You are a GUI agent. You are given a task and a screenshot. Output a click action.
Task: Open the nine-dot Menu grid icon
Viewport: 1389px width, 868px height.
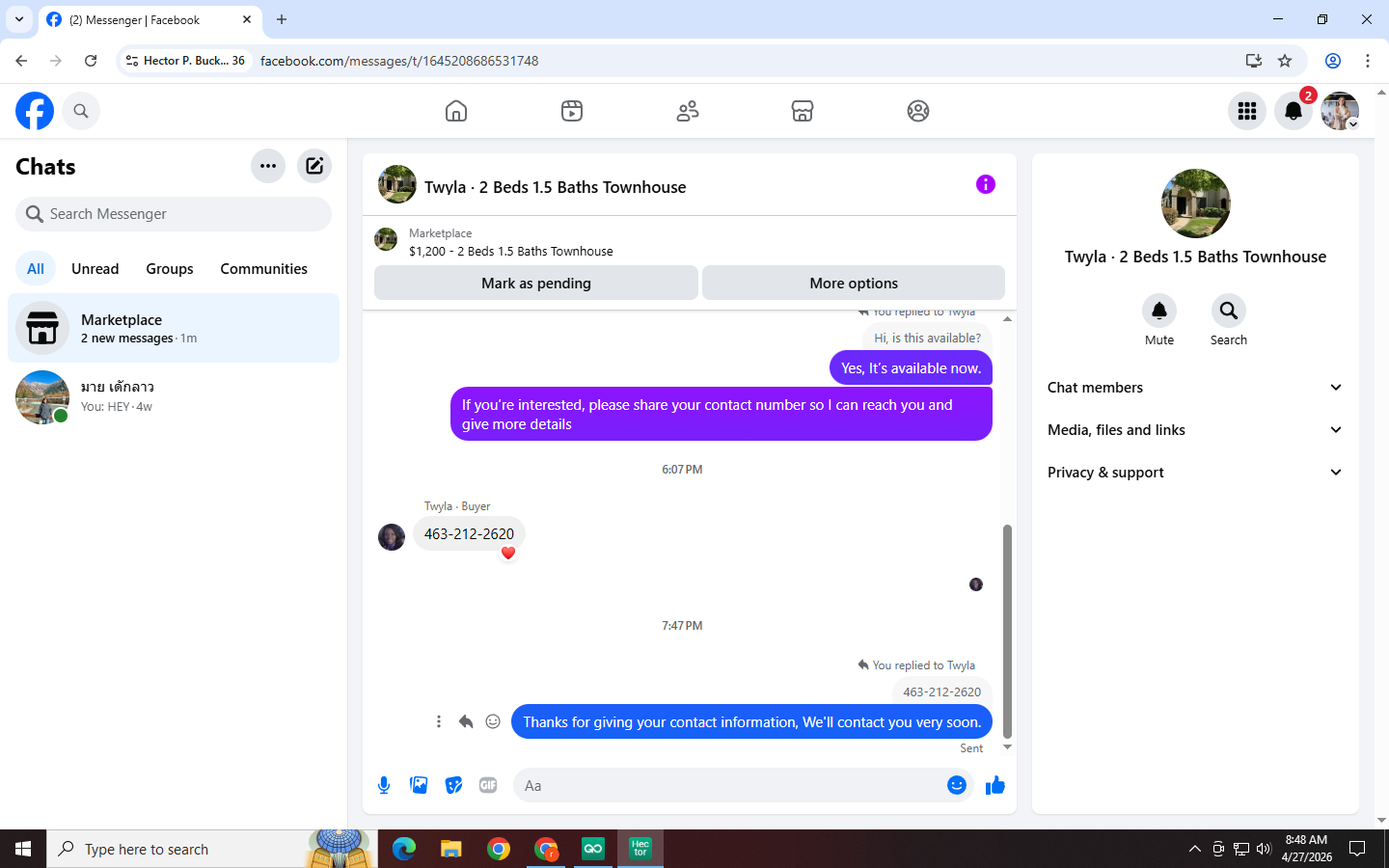pyautogui.click(x=1247, y=111)
